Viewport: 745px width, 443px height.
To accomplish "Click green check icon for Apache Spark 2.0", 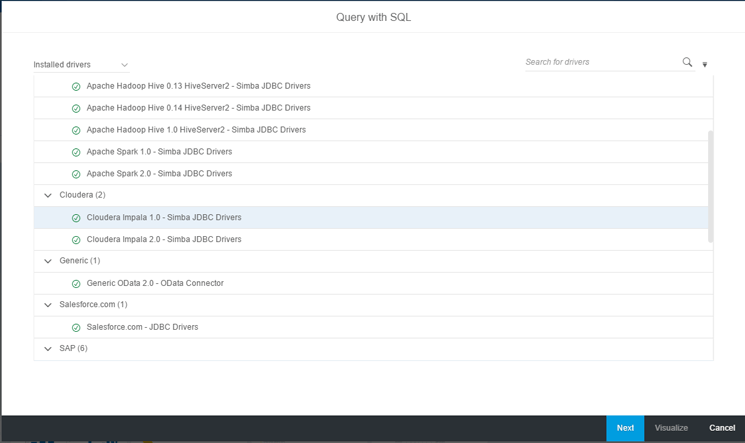I will click(76, 174).
